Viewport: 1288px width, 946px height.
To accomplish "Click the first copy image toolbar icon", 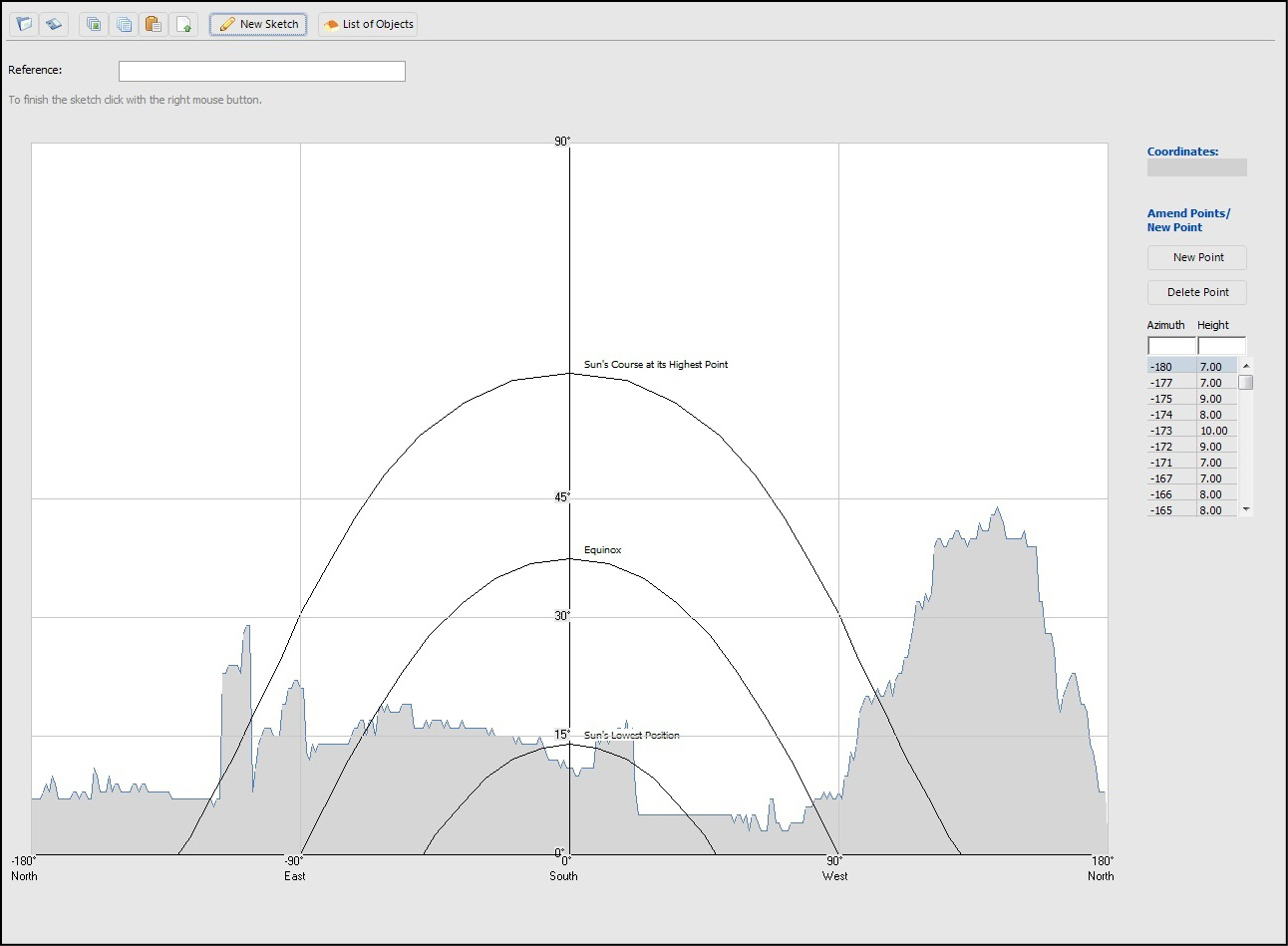I will click(94, 24).
